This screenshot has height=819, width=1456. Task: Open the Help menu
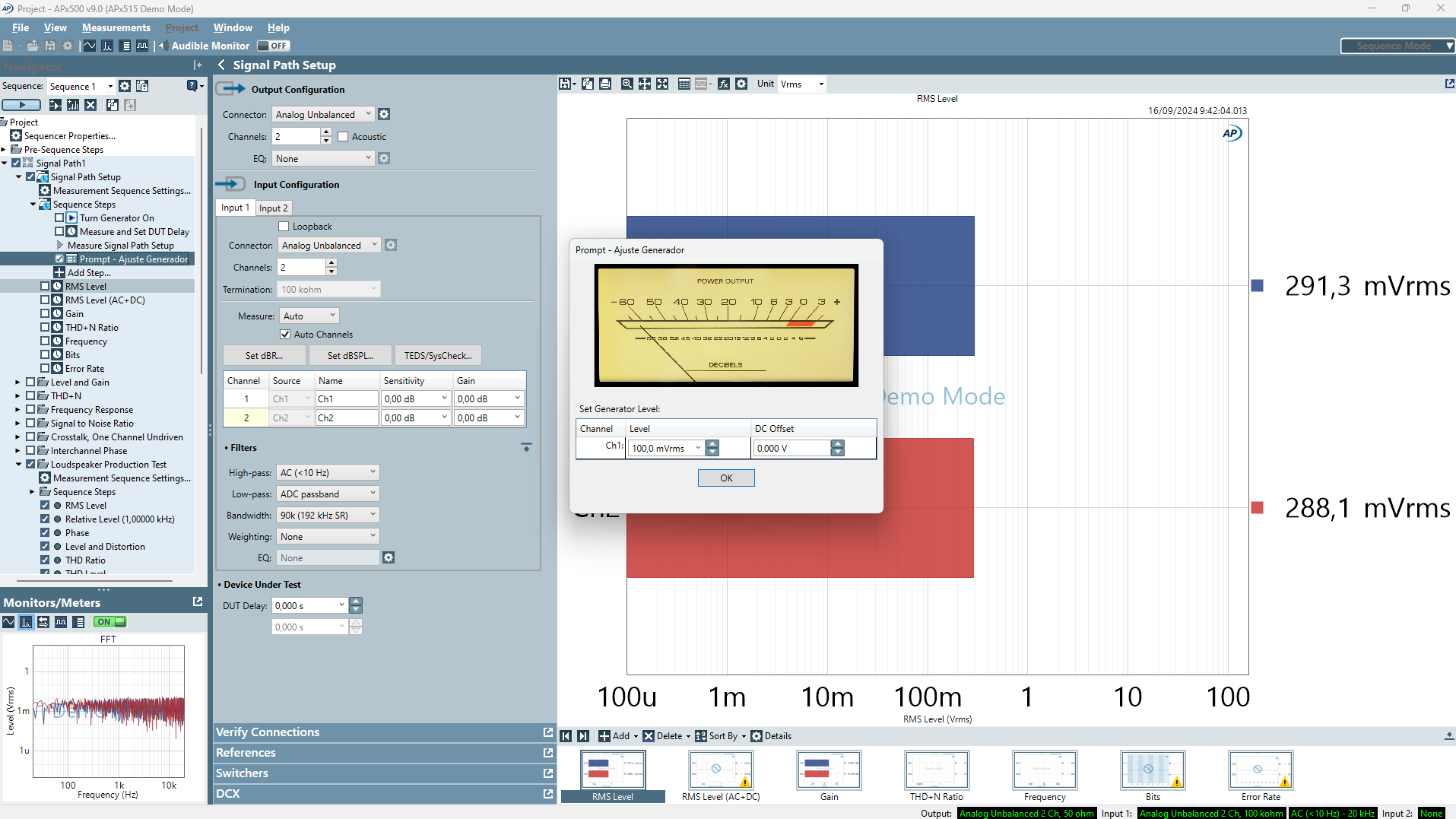tap(278, 27)
